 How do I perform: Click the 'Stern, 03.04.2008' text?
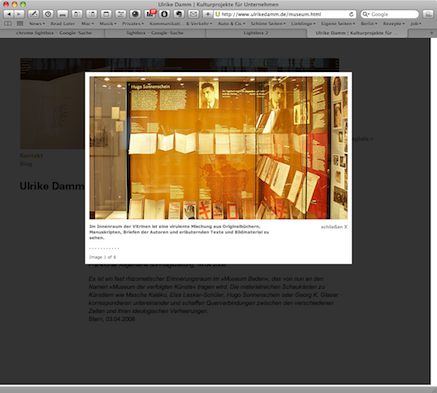click(112, 319)
